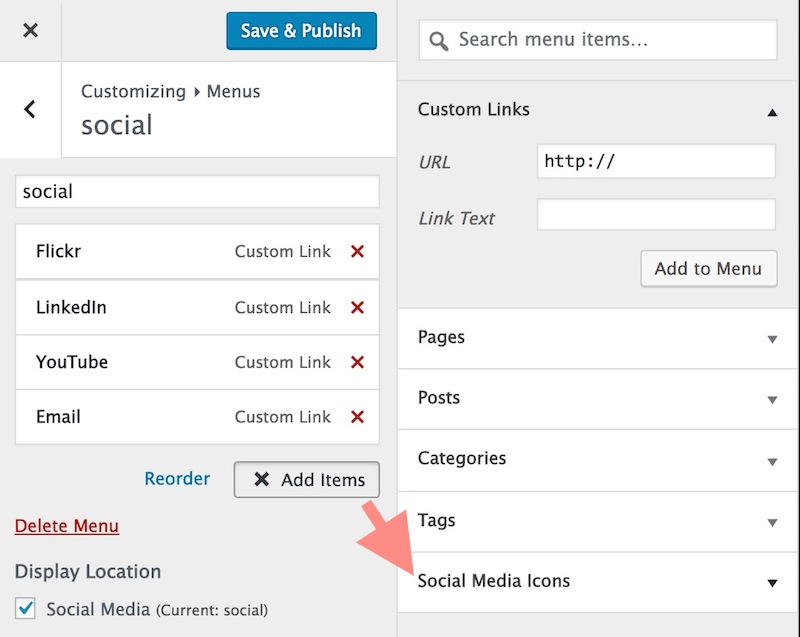Expand the Categories section
This screenshot has height=637, width=800.
(x=597, y=460)
